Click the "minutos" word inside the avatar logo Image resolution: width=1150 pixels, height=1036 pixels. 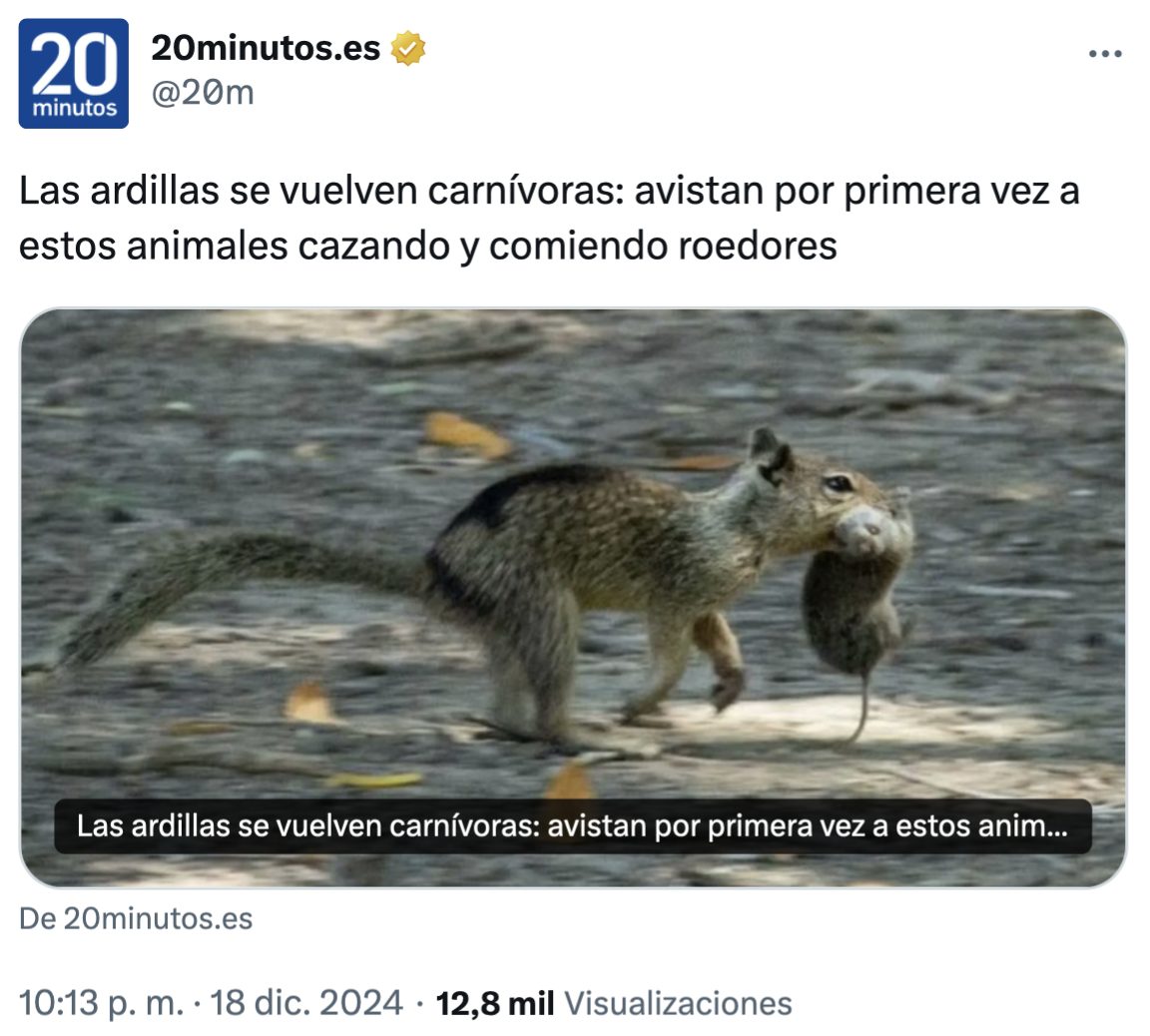pos(74,109)
